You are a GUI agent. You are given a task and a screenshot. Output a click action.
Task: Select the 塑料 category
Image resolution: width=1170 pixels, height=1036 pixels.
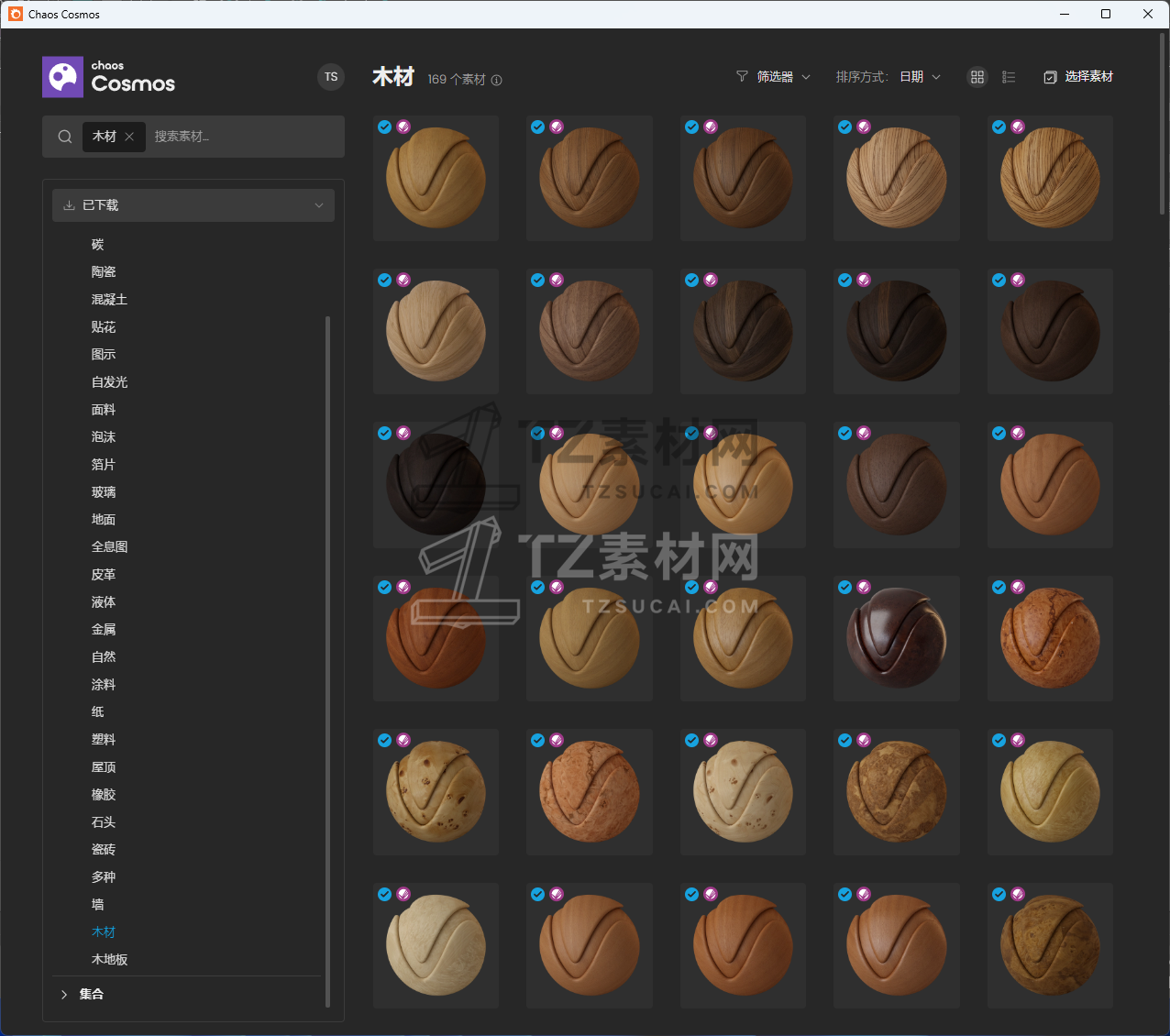point(104,740)
